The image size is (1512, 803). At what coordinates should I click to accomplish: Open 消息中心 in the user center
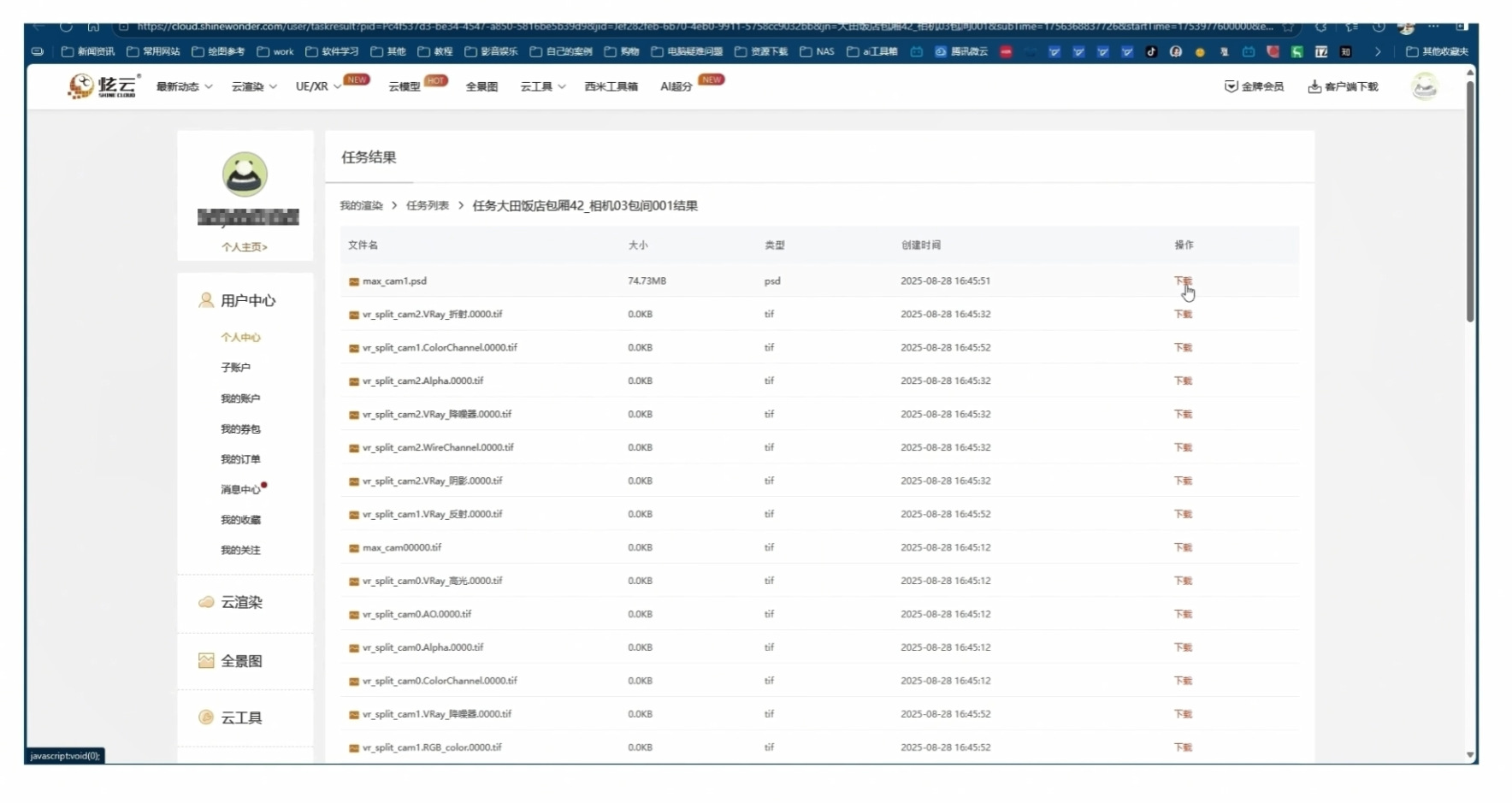(240, 490)
